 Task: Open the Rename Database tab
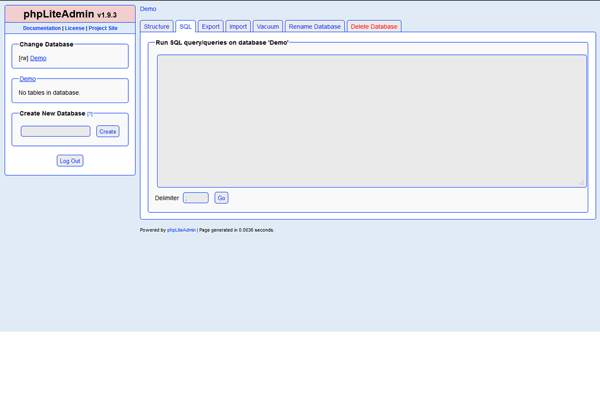coord(314,26)
